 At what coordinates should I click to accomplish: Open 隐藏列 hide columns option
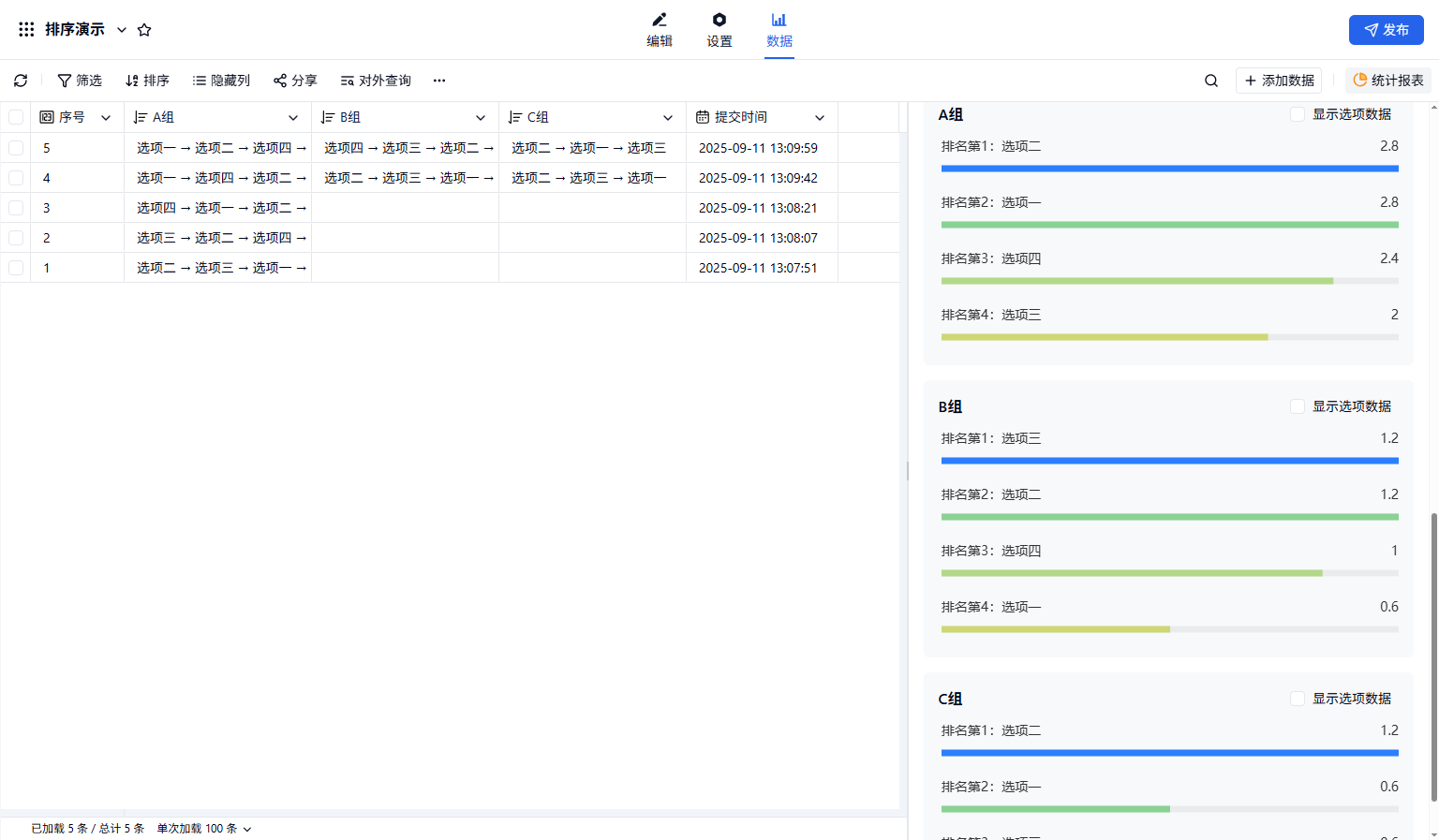click(221, 81)
